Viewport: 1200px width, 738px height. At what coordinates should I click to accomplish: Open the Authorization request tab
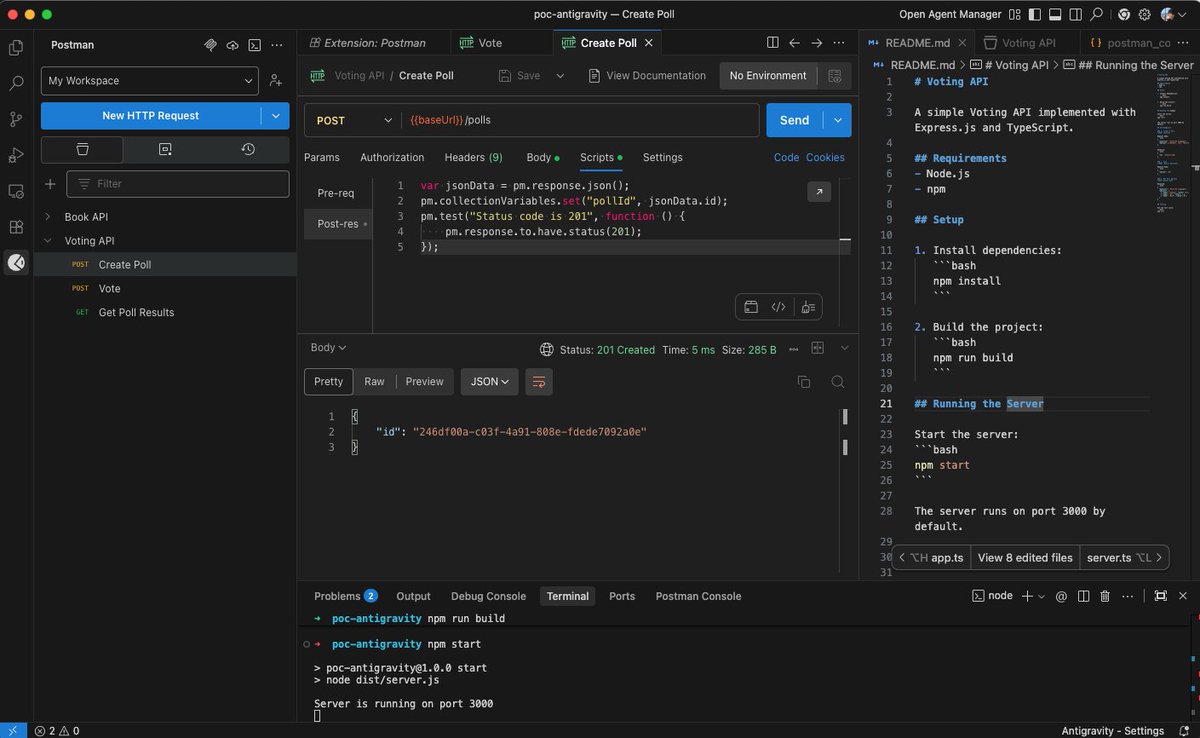tap(392, 158)
